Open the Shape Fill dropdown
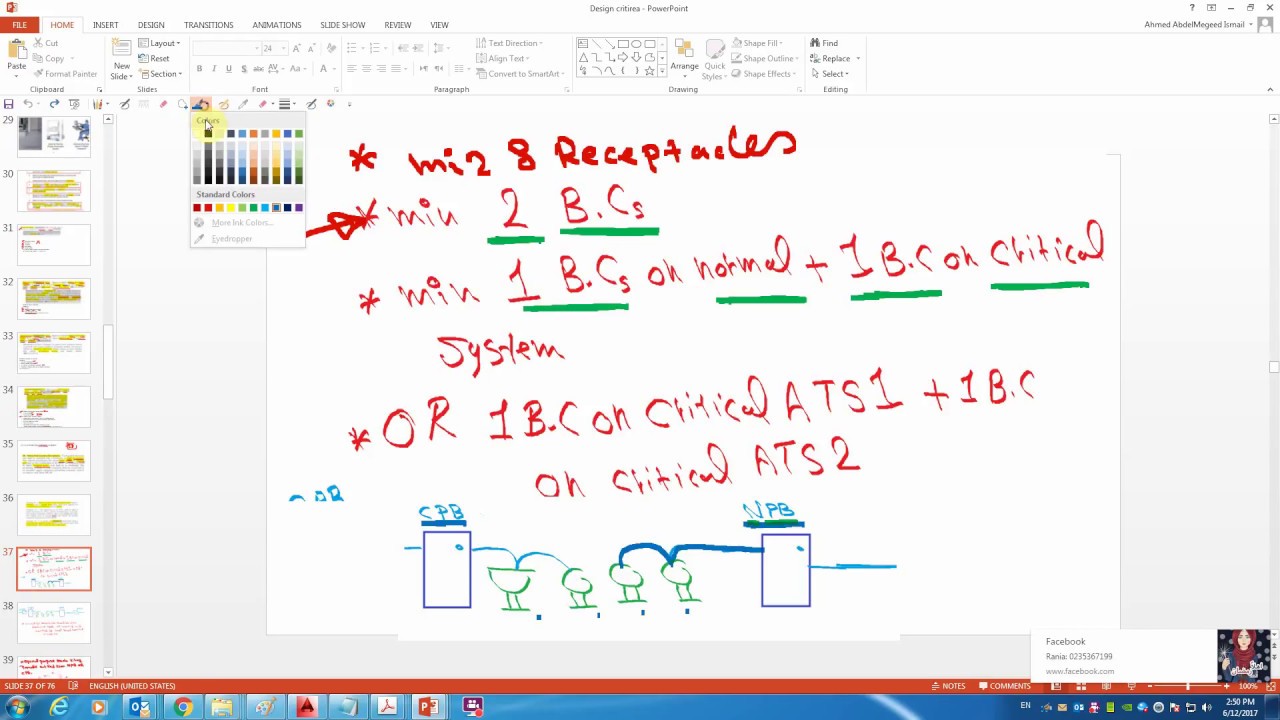This screenshot has height=720, width=1280. (x=757, y=43)
